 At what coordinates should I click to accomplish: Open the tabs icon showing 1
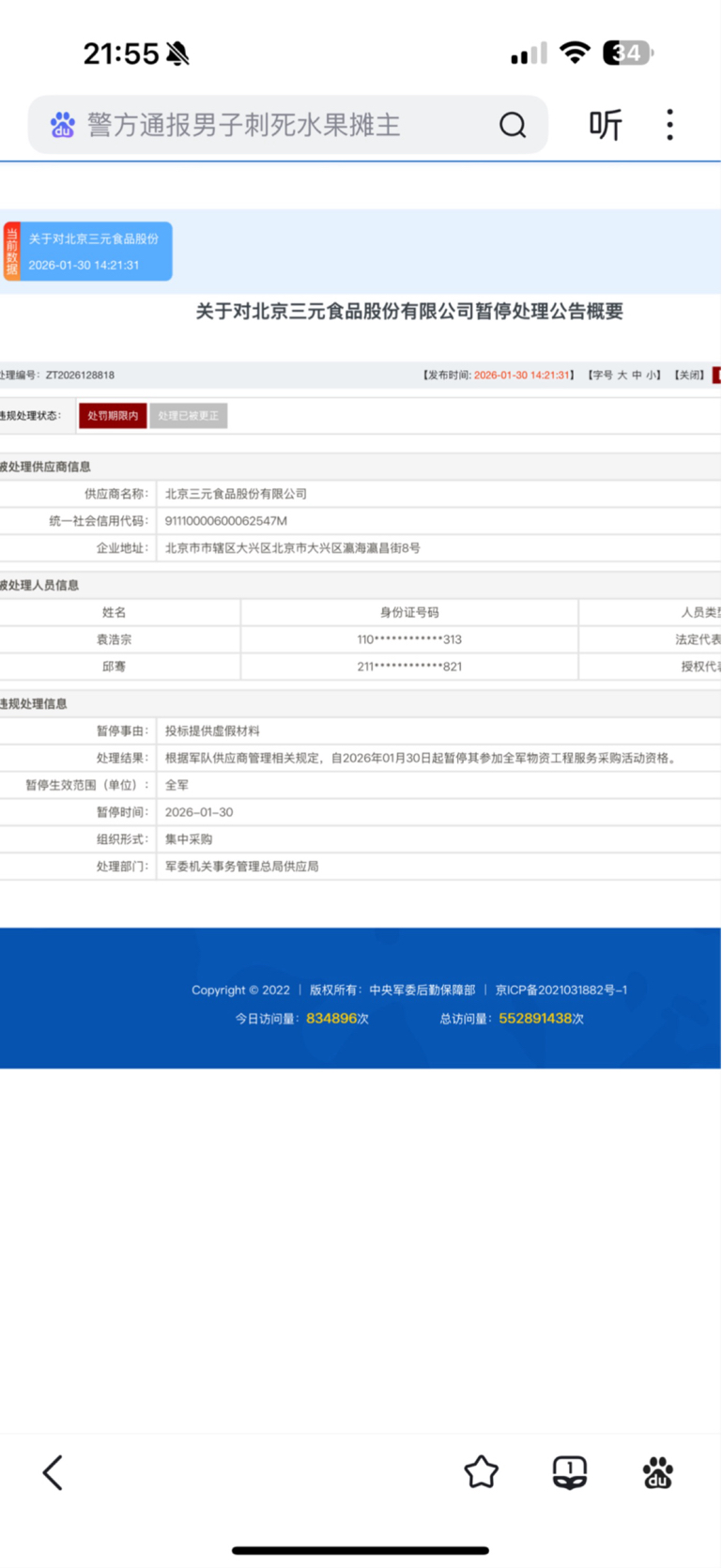point(570,1472)
